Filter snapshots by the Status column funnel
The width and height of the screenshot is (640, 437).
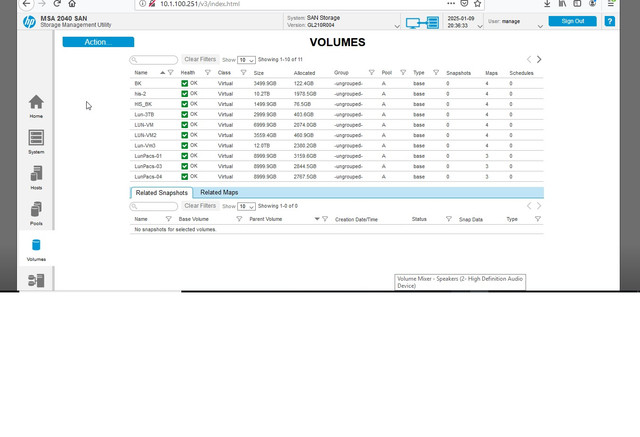pos(449,219)
